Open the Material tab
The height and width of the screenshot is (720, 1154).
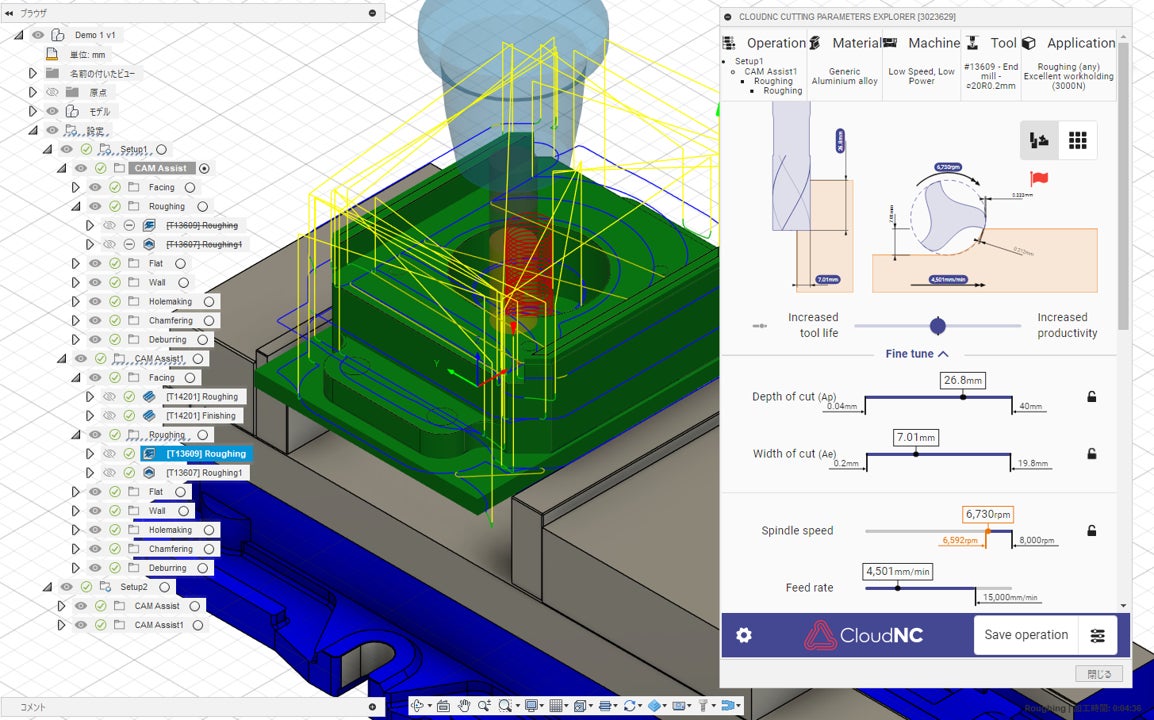(845, 44)
